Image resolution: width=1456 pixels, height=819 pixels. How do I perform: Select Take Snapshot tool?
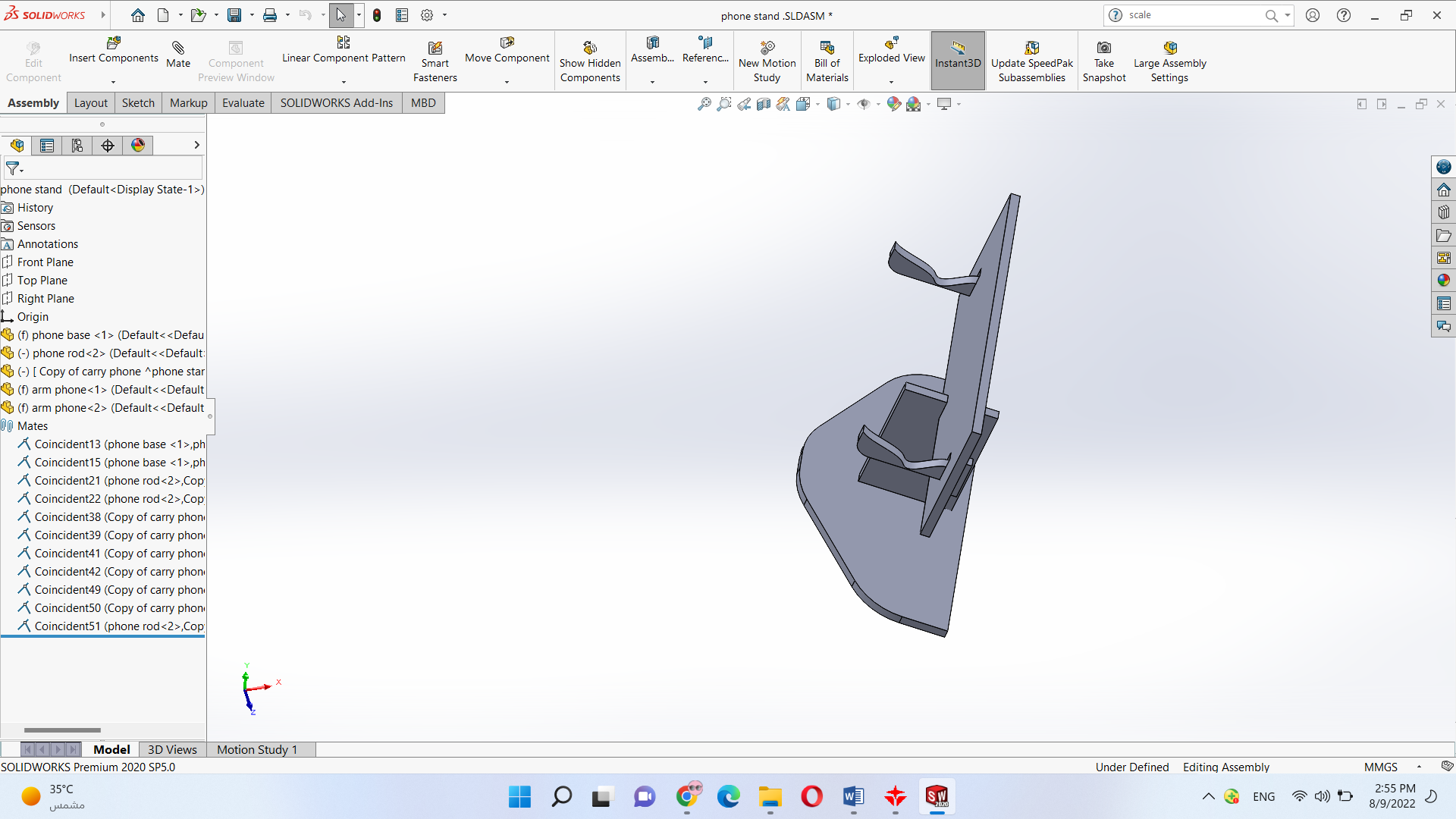(x=1103, y=49)
